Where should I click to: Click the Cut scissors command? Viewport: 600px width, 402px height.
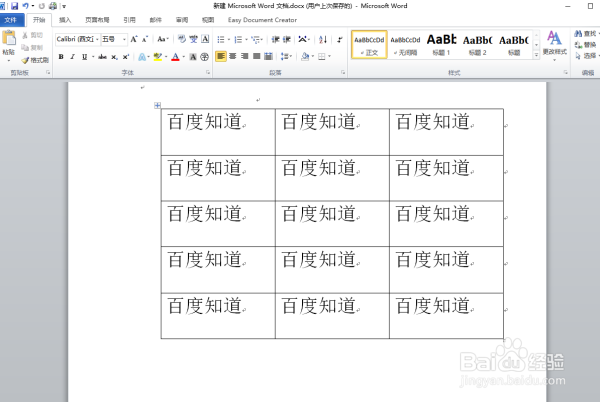[32, 36]
